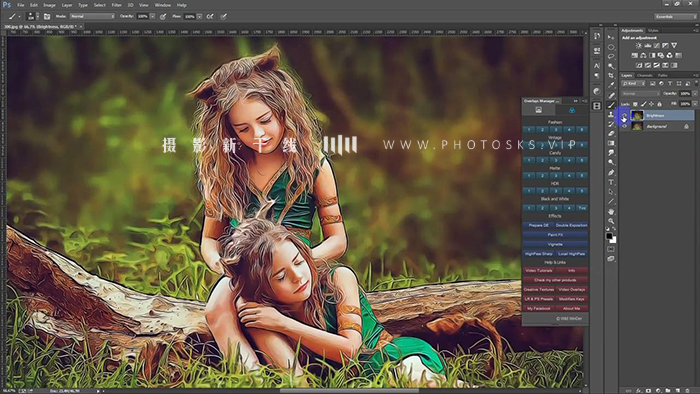Select the Hand tool

pos(611,211)
